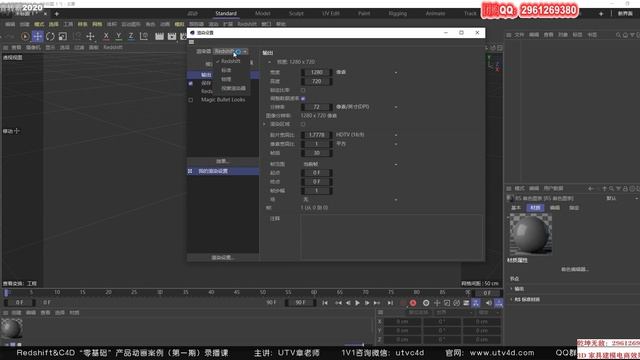The height and width of the screenshot is (360, 640).
Task: Toggle scale keyframe recording icon
Action: pyautogui.click(x=447, y=303)
